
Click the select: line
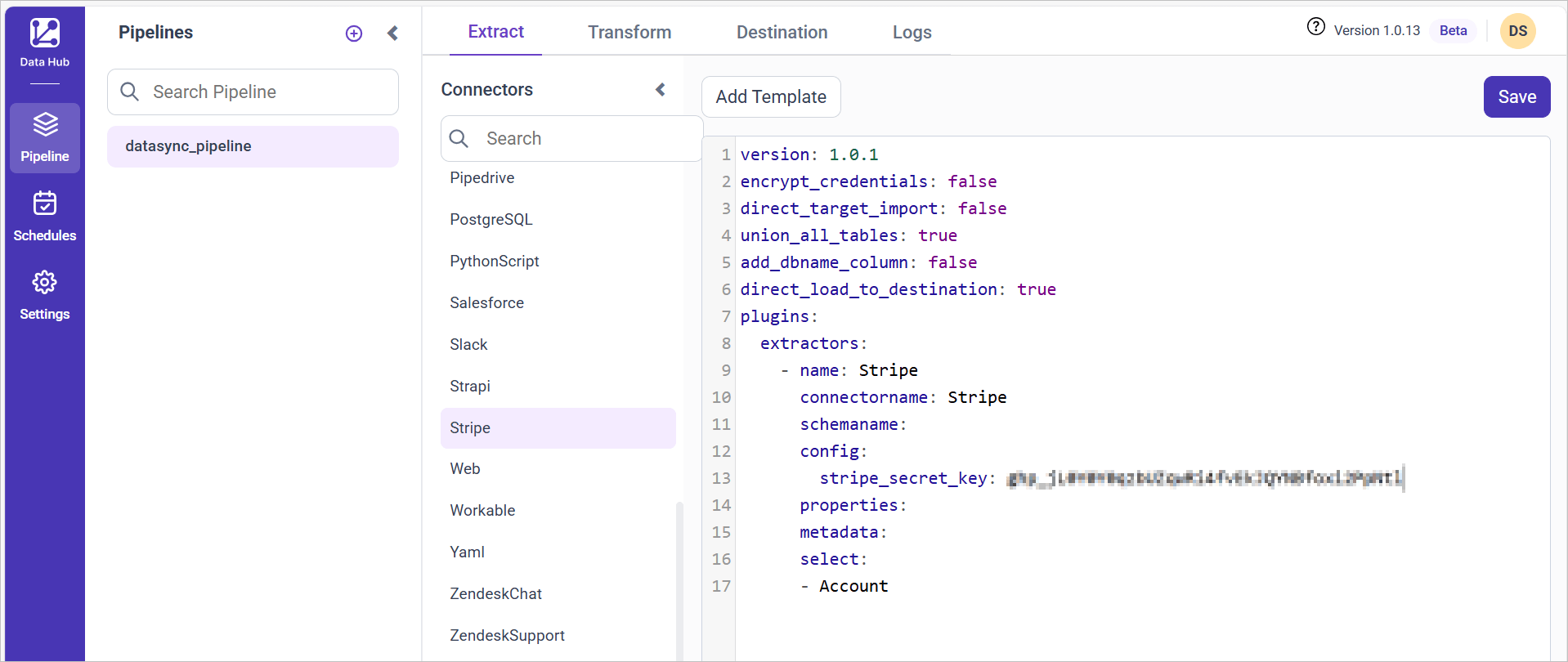point(834,559)
